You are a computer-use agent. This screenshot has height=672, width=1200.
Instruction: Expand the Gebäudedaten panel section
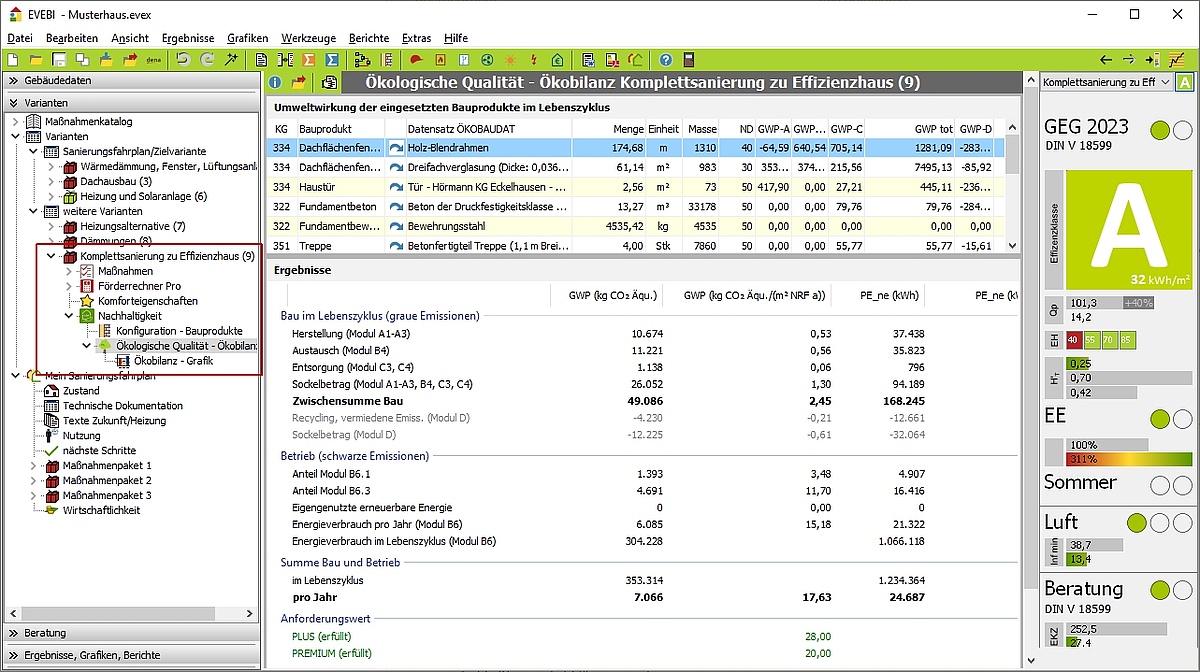132,80
